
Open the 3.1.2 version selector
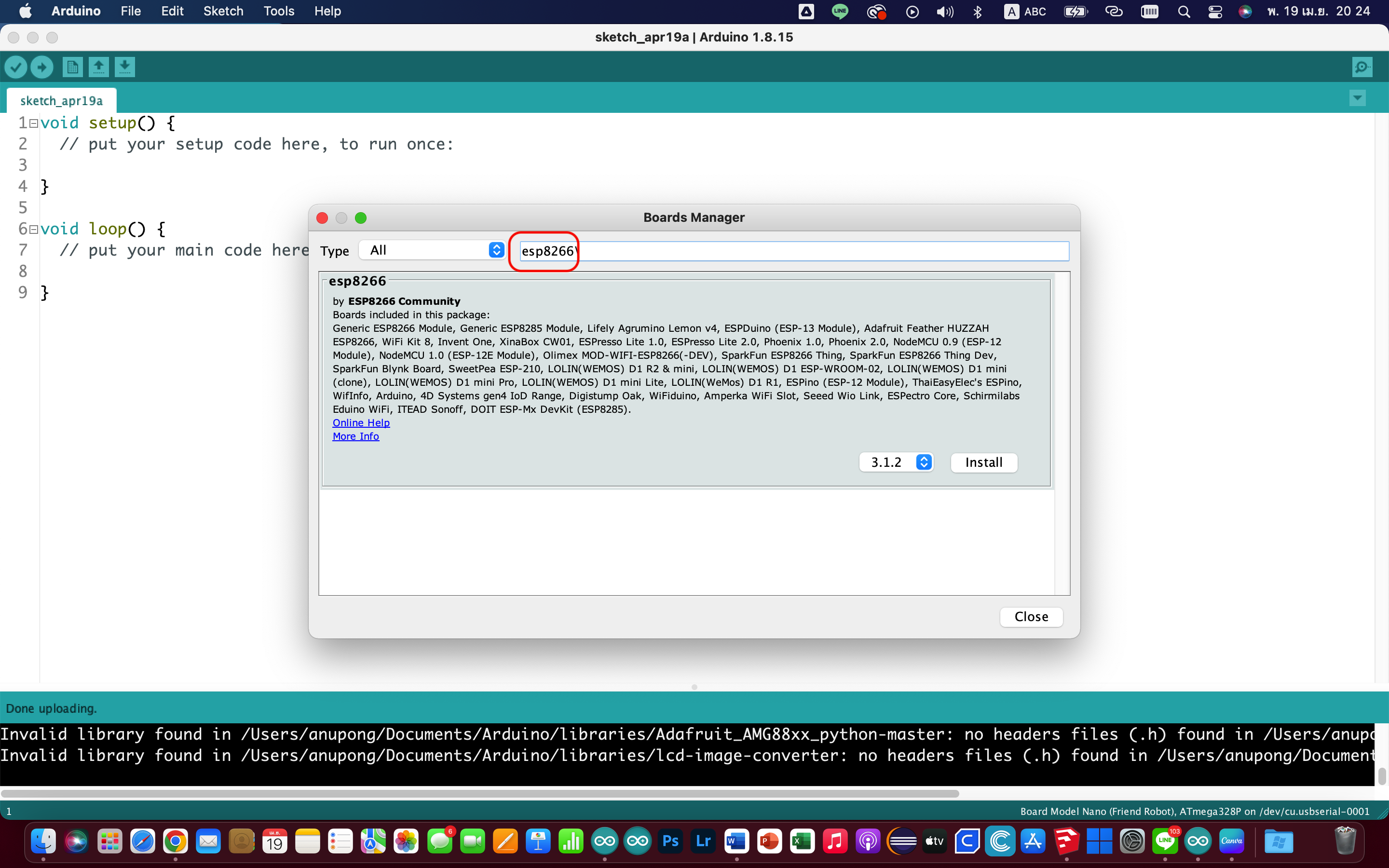(896, 462)
